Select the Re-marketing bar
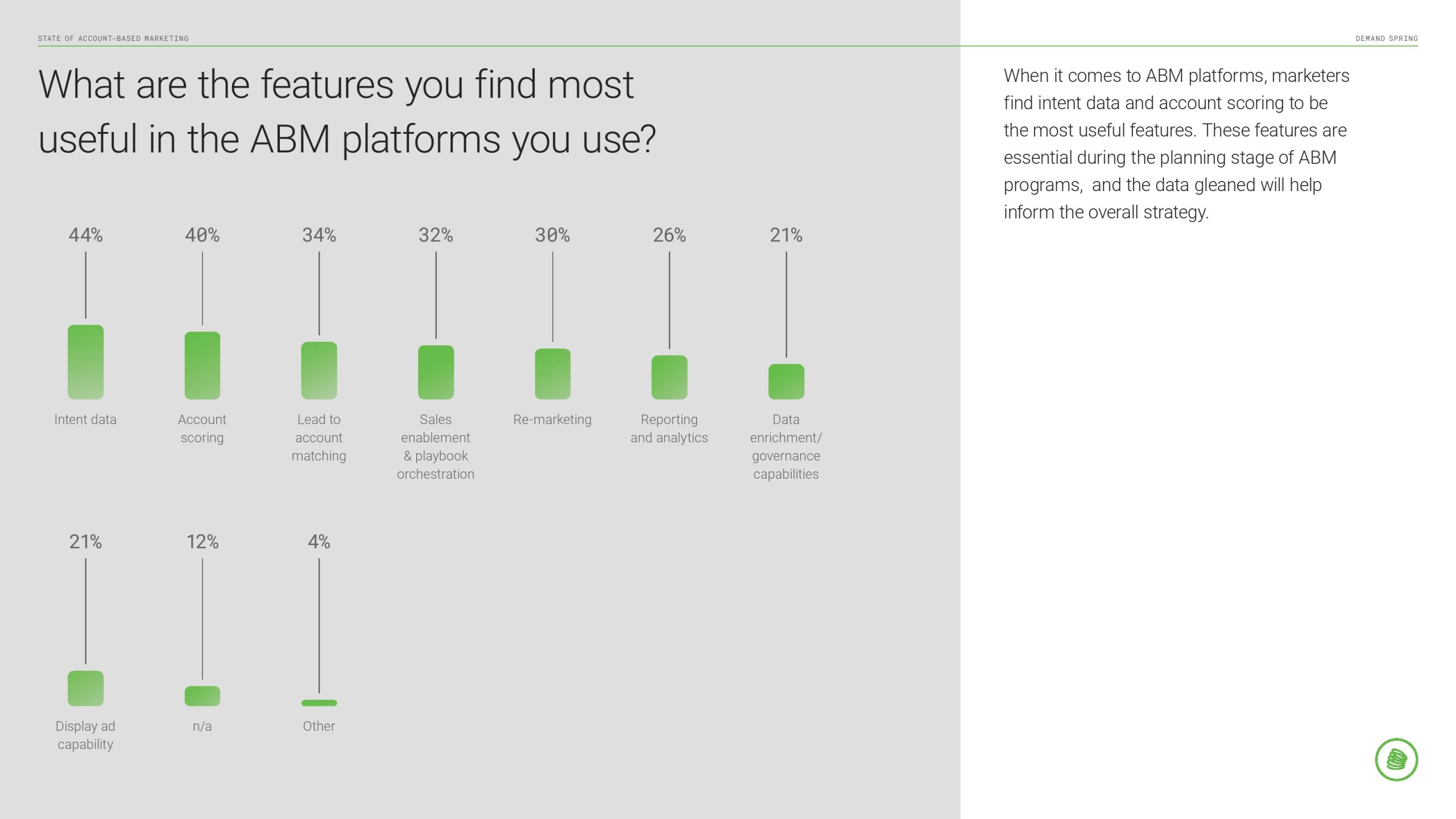Image resolution: width=1456 pixels, height=819 pixels. point(552,374)
